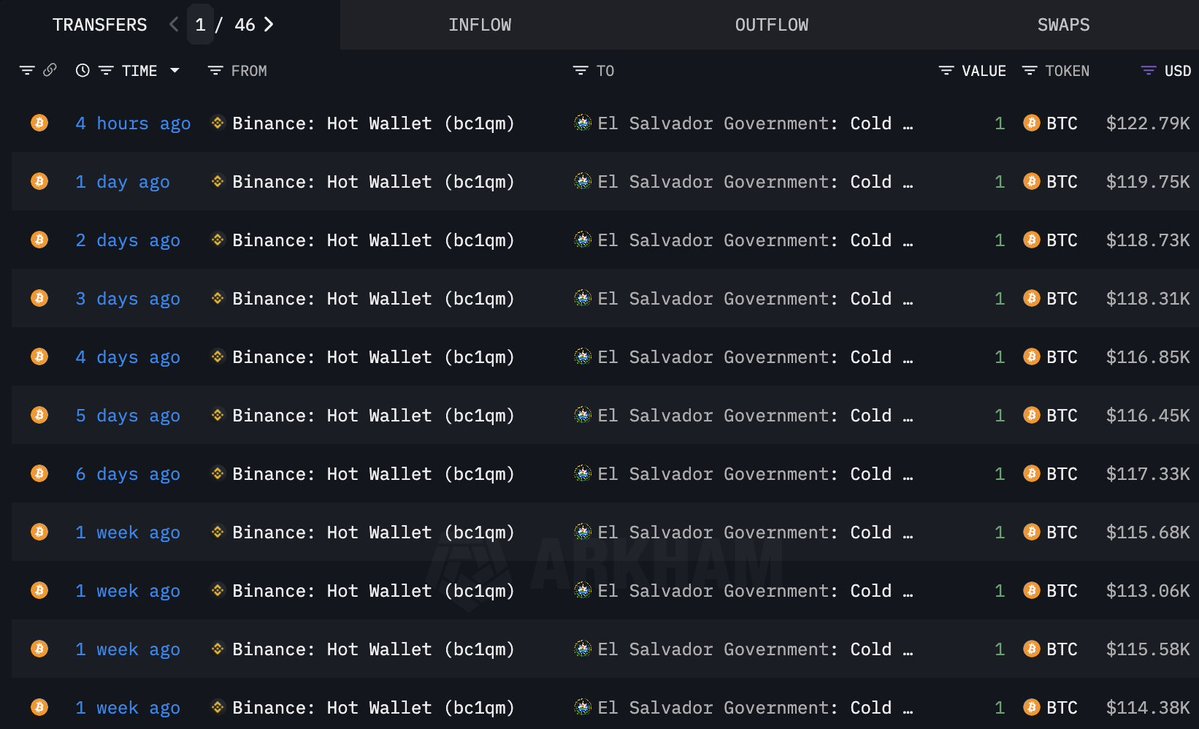Open El Salvador Government Cold wallet in 2 days ago row

tap(755, 240)
